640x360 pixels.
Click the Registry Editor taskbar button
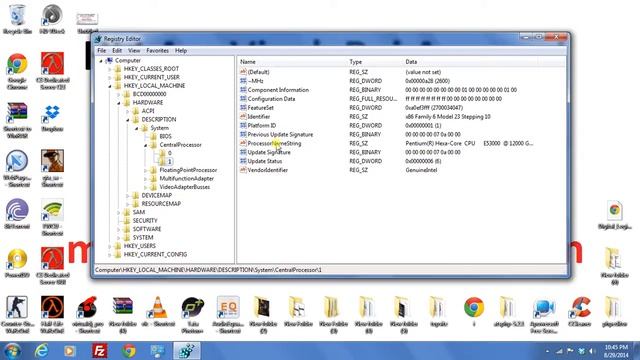point(187,351)
